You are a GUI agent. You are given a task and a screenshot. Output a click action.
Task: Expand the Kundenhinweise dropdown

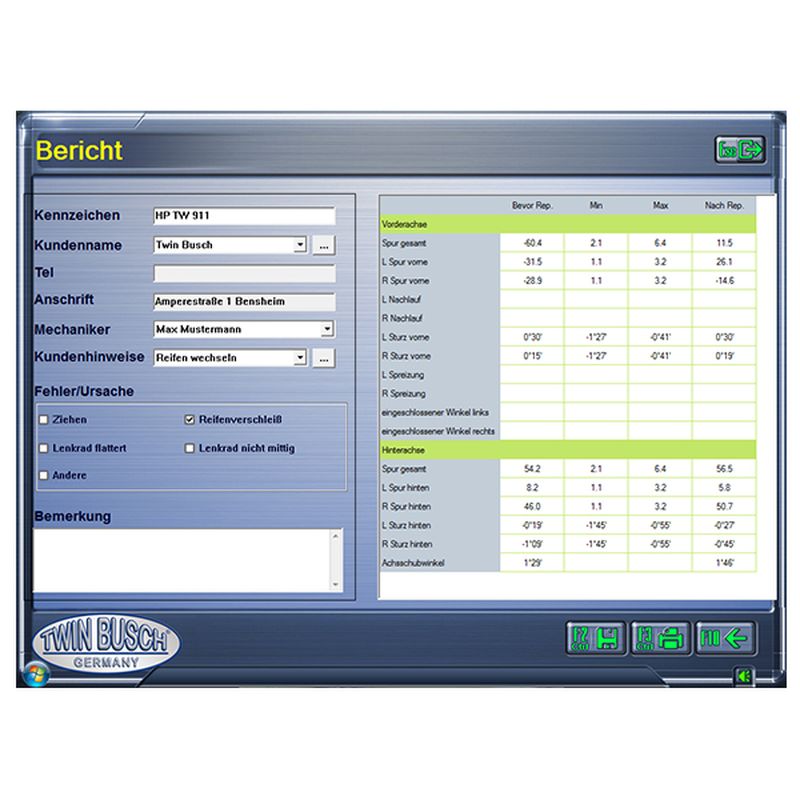click(x=300, y=358)
